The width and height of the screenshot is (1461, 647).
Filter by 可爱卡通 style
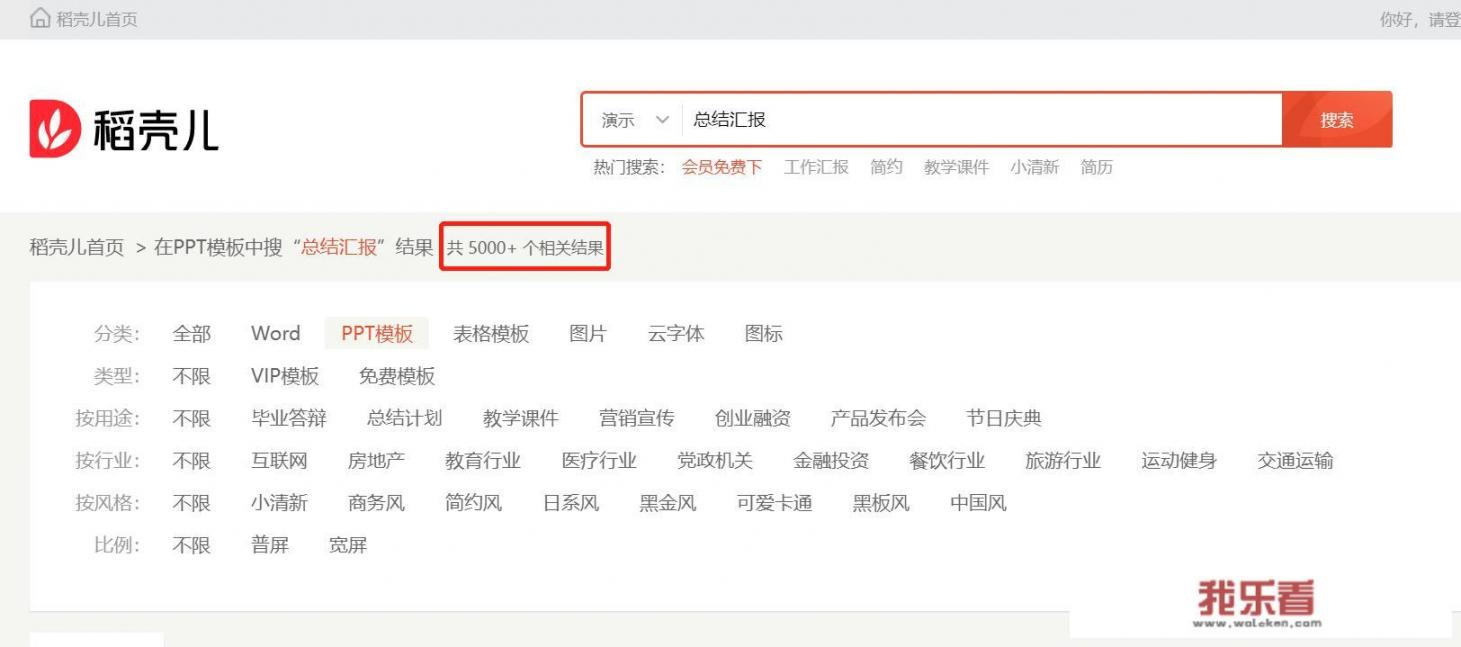(x=775, y=503)
